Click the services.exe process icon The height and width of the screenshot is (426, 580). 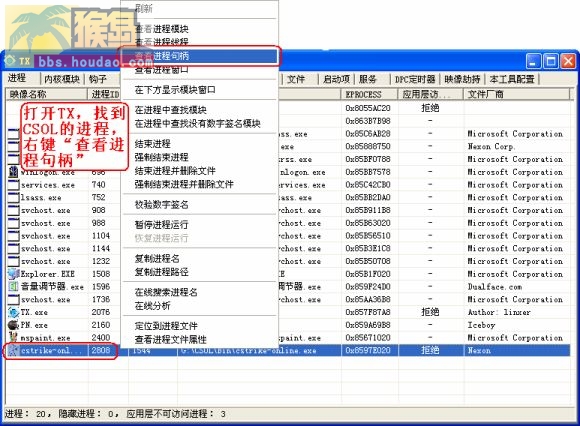13,185
